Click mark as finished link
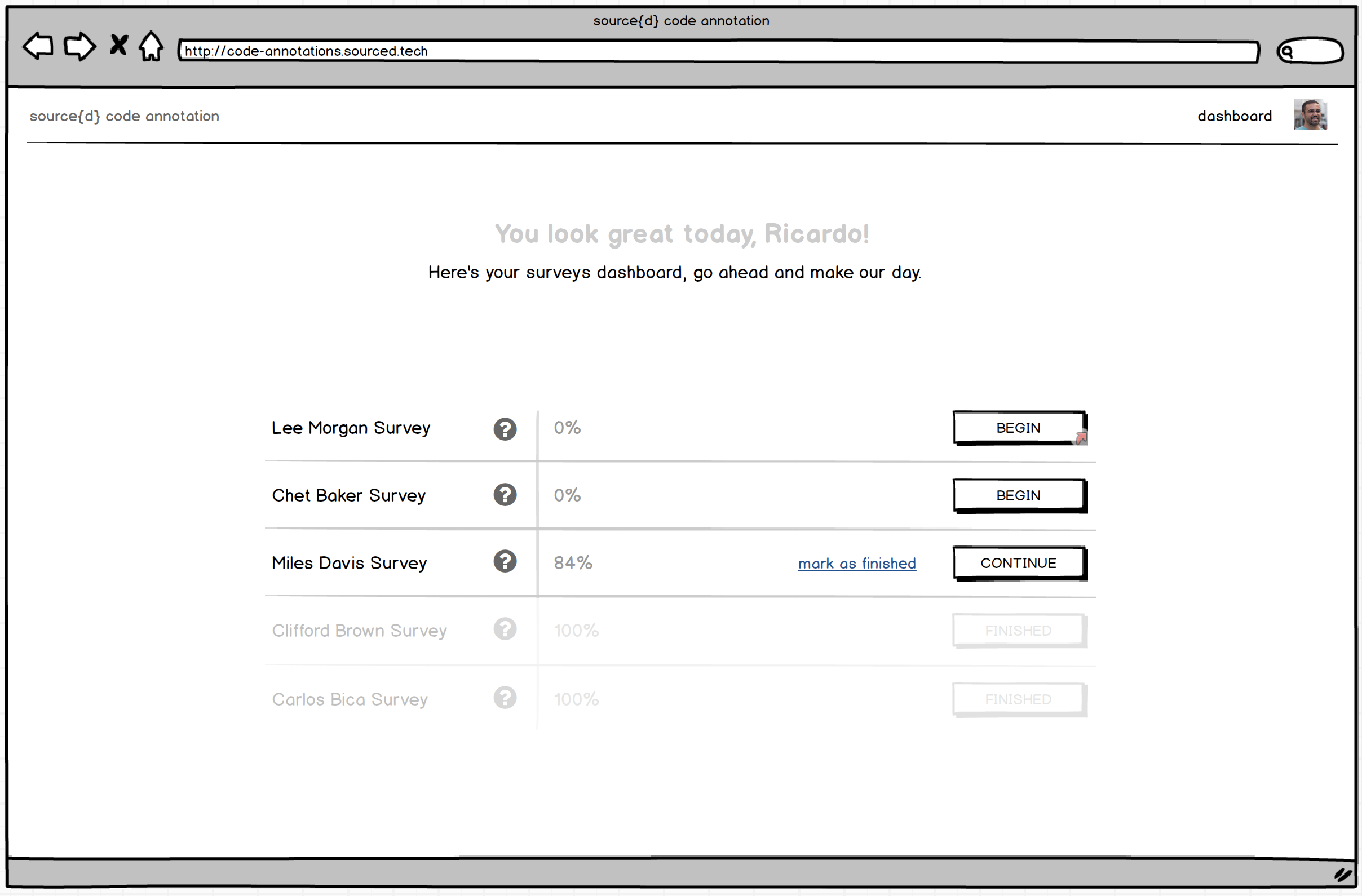The height and width of the screenshot is (896, 1362). tap(857, 564)
